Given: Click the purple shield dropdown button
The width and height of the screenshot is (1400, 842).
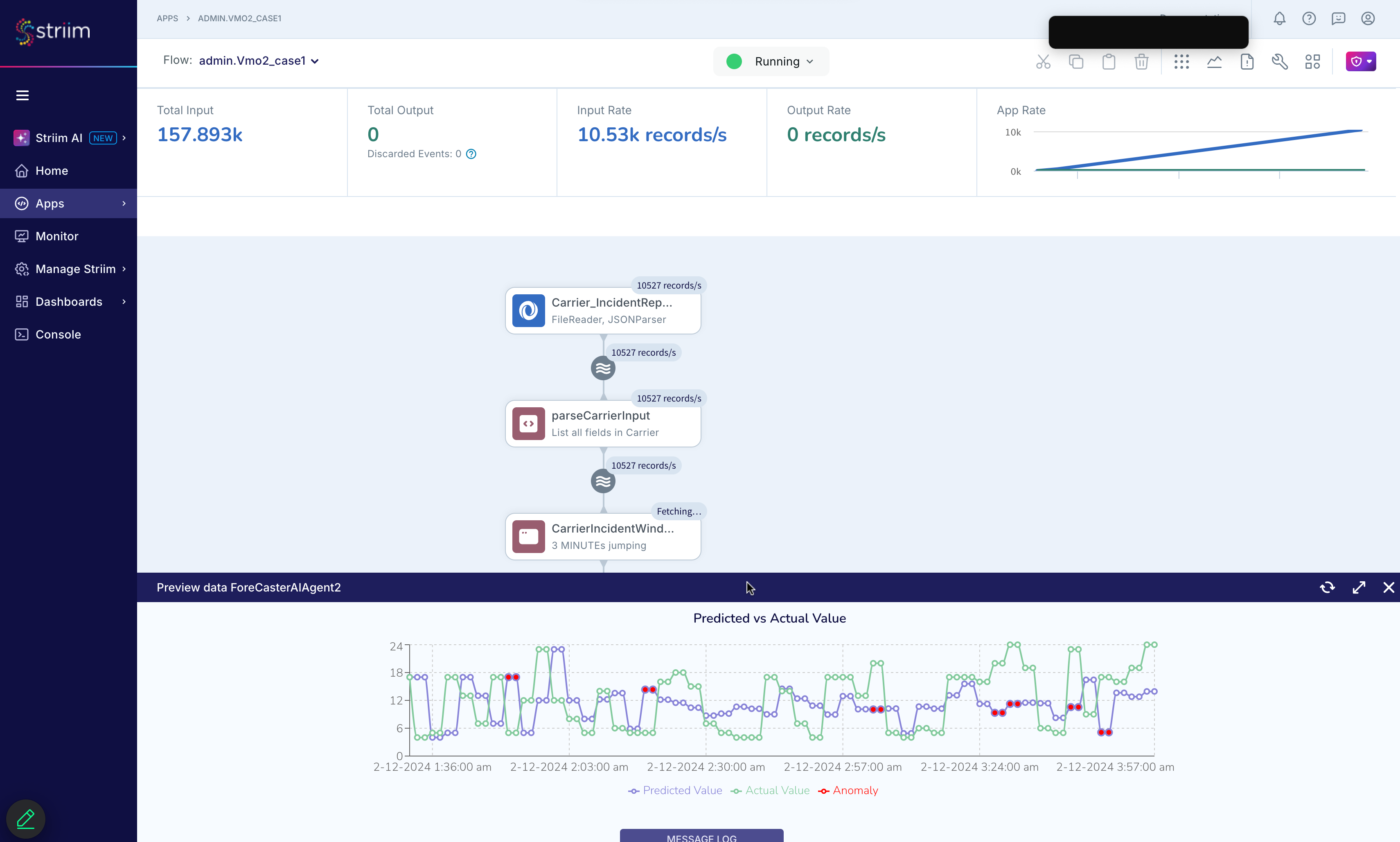Looking at the screenshot, I should (x=1361, y=61).
